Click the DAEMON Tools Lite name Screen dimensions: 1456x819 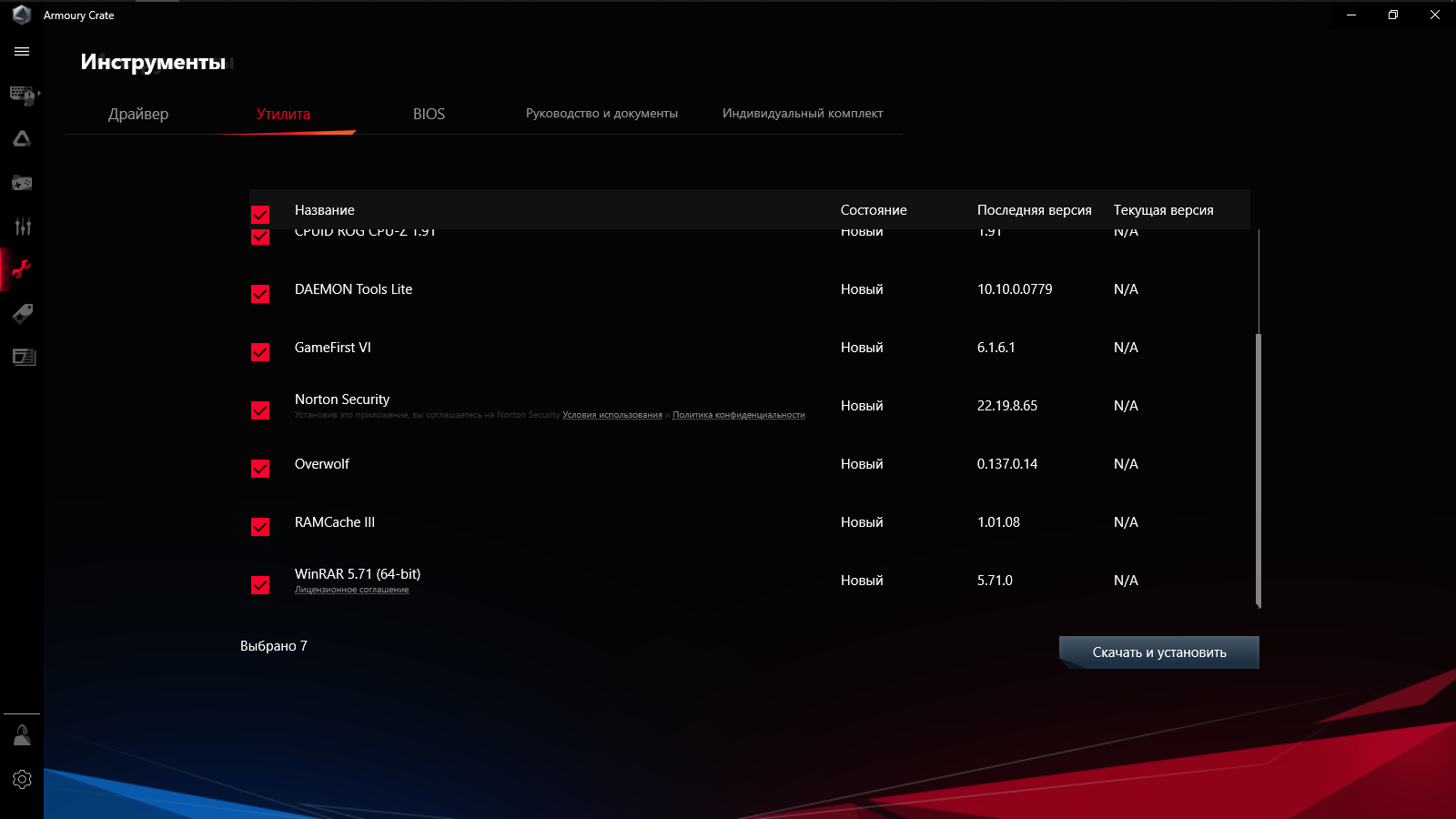tap(354, 289)
